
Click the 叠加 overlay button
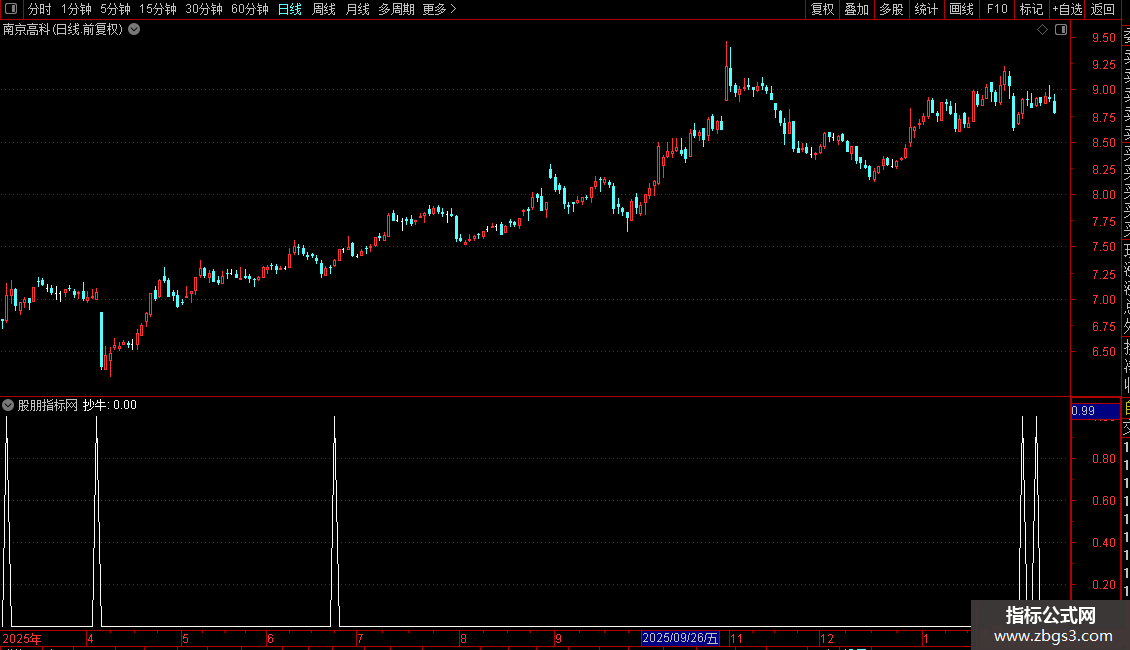click(857, 9)
